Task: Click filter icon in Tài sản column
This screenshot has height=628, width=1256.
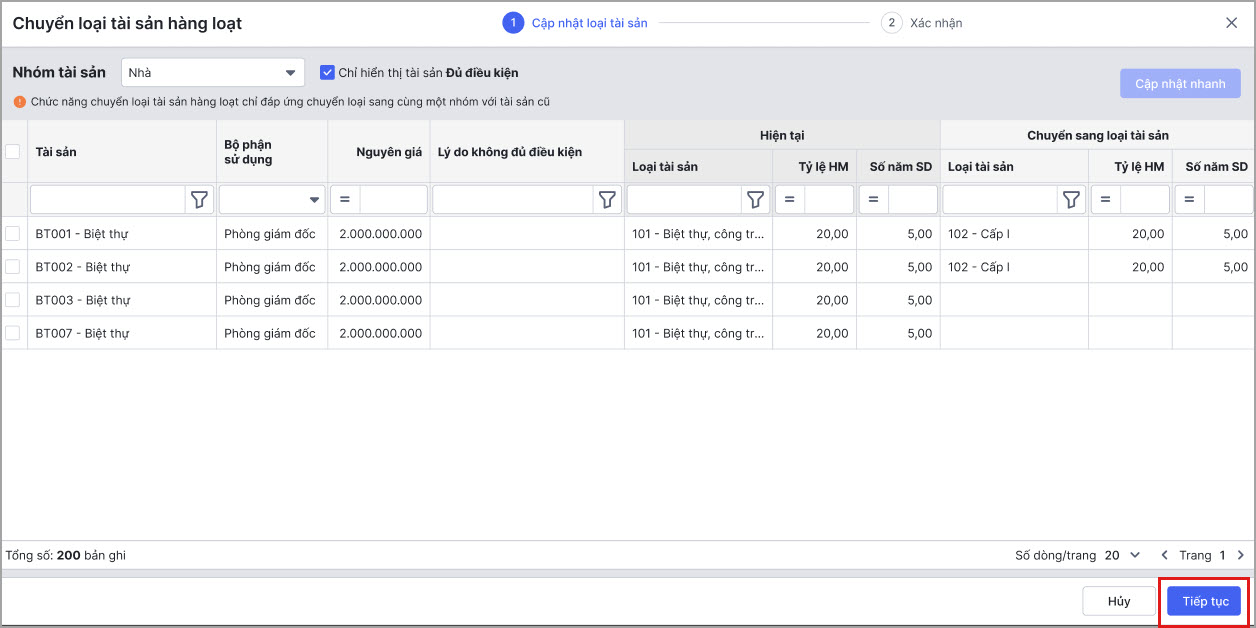Action: pyautogui.click(x=200, y=200)
